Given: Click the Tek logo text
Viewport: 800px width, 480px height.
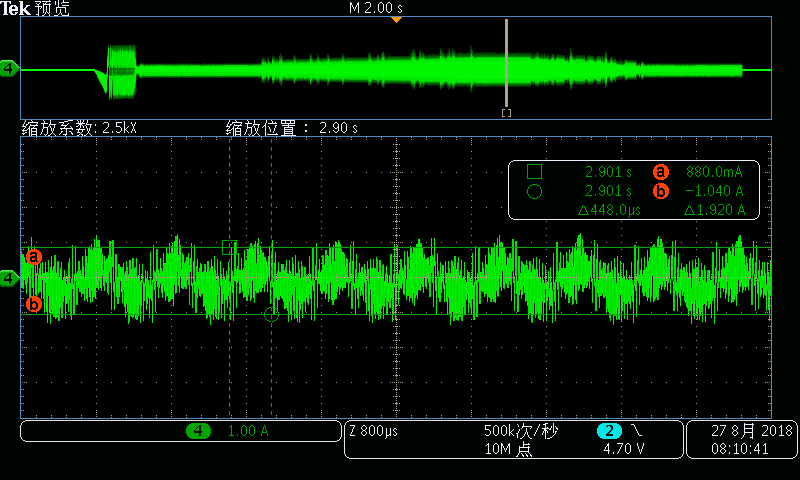Looking at the screenshot, I should click(15, 8).
